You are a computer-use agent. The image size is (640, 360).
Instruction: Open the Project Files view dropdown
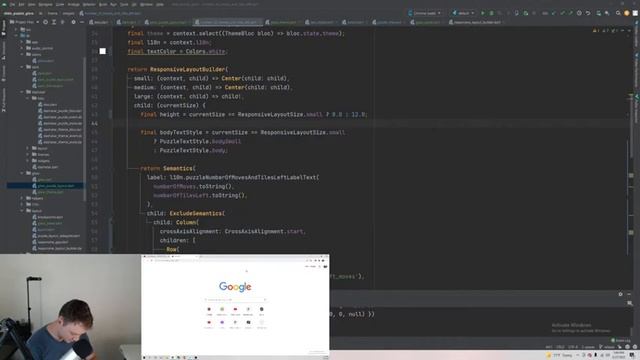click(x=24, y=22)
